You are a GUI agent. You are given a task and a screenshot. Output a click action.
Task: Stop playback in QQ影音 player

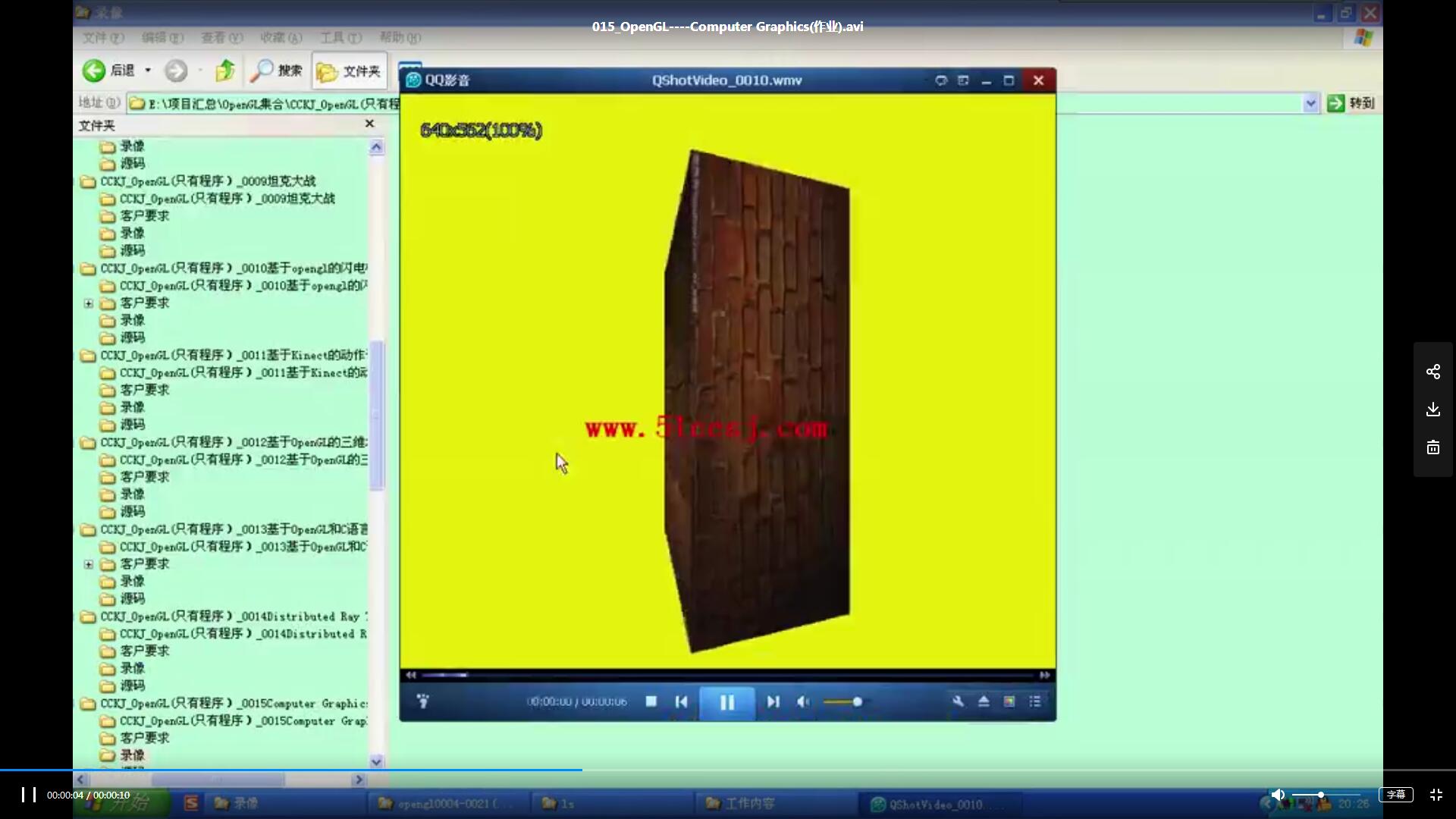click(651, 701)
